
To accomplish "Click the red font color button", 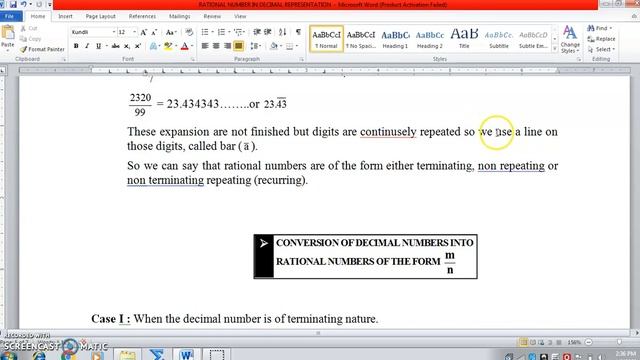I will (184, 46).
